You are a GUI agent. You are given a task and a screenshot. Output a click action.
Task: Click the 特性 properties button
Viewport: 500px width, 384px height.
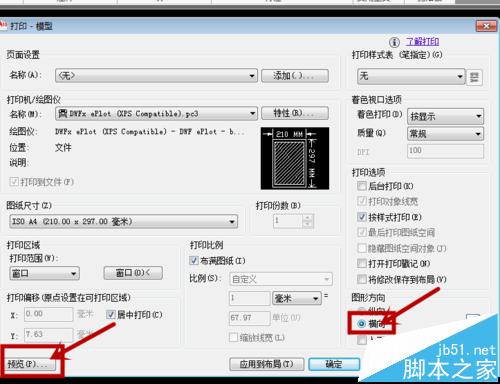tap(295, 113)
